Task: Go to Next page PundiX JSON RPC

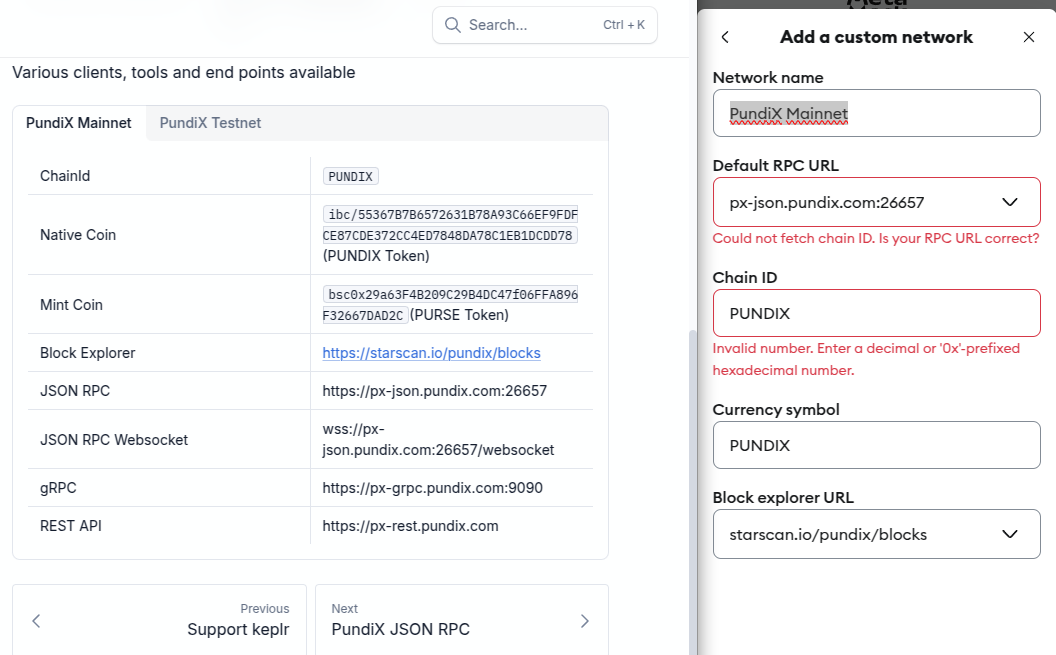Action: click(x=462, y=620)
